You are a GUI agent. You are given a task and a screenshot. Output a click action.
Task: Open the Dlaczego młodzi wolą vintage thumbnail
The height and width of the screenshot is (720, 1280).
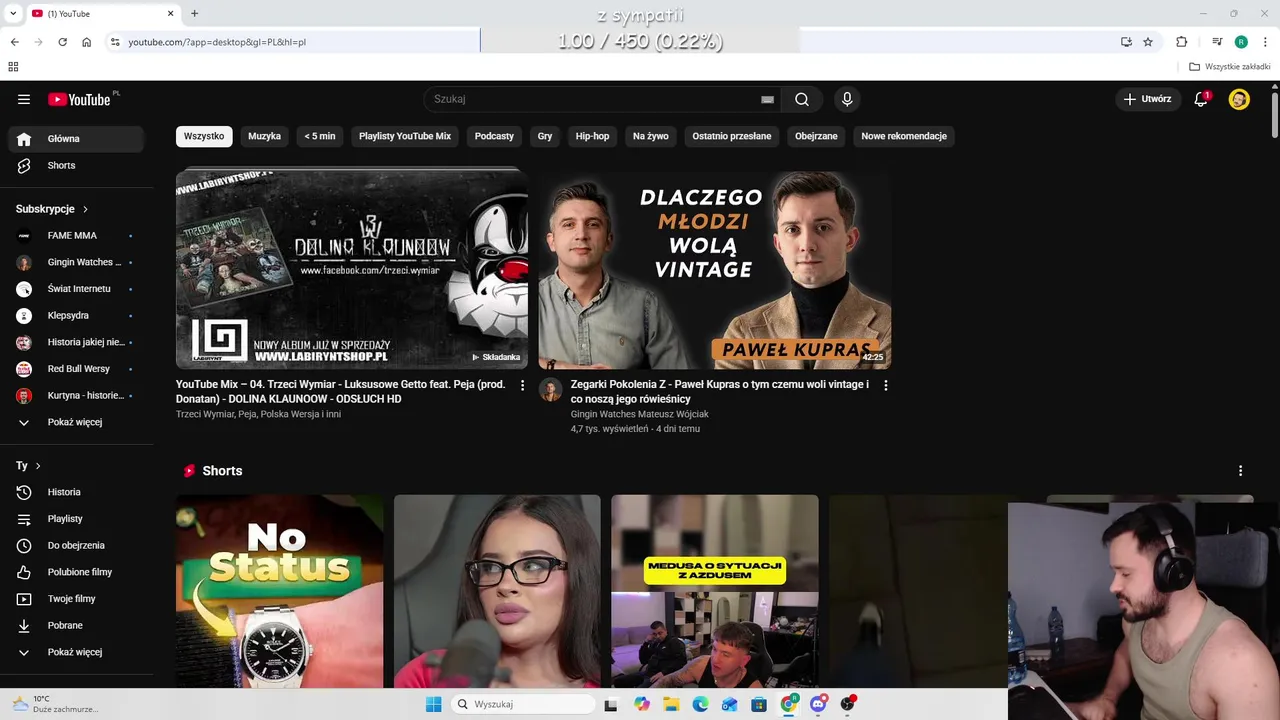click(x=715, y=269)
